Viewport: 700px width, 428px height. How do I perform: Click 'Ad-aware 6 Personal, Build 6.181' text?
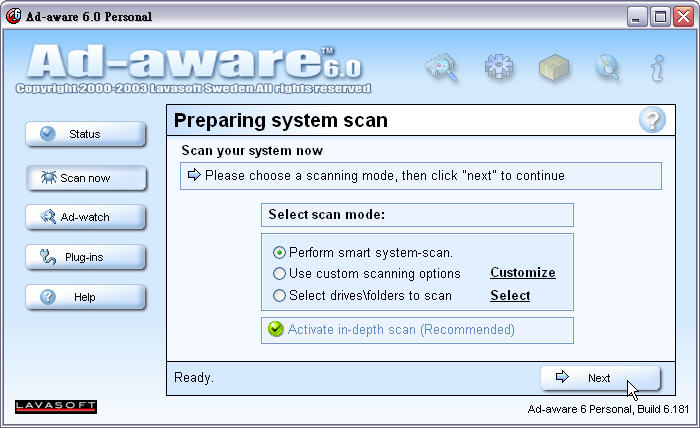[608, 409]
